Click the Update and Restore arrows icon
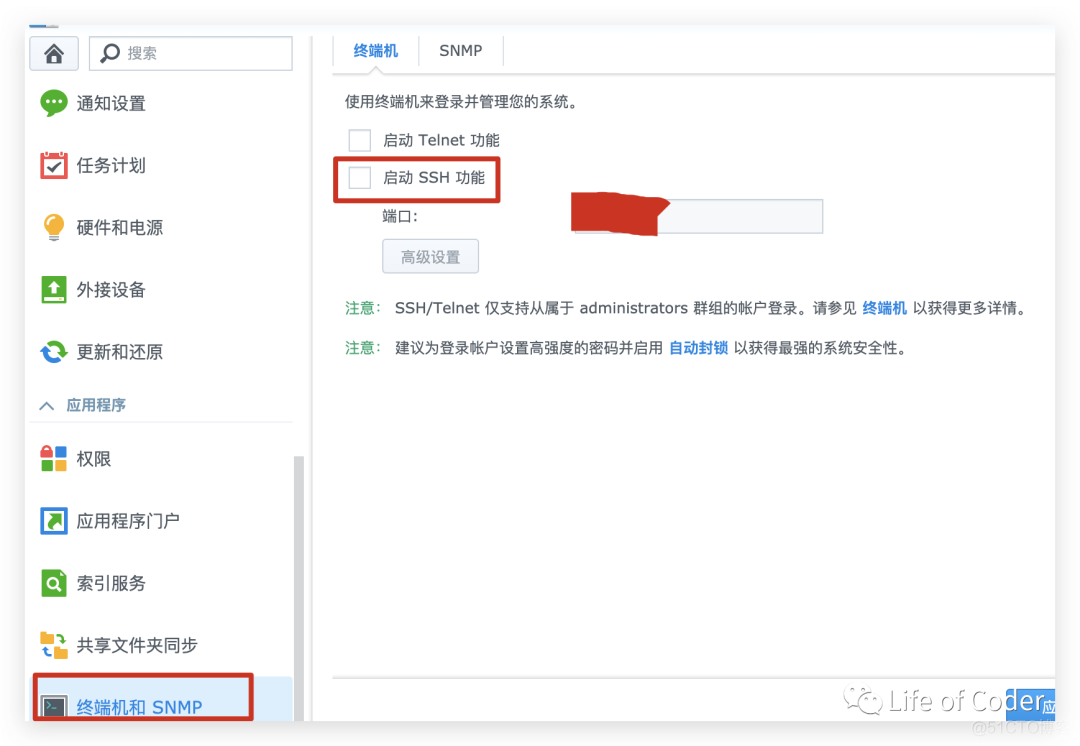The height and width of the screenshot is (746, 1080). pyautogui.click(x=54, y=352)
